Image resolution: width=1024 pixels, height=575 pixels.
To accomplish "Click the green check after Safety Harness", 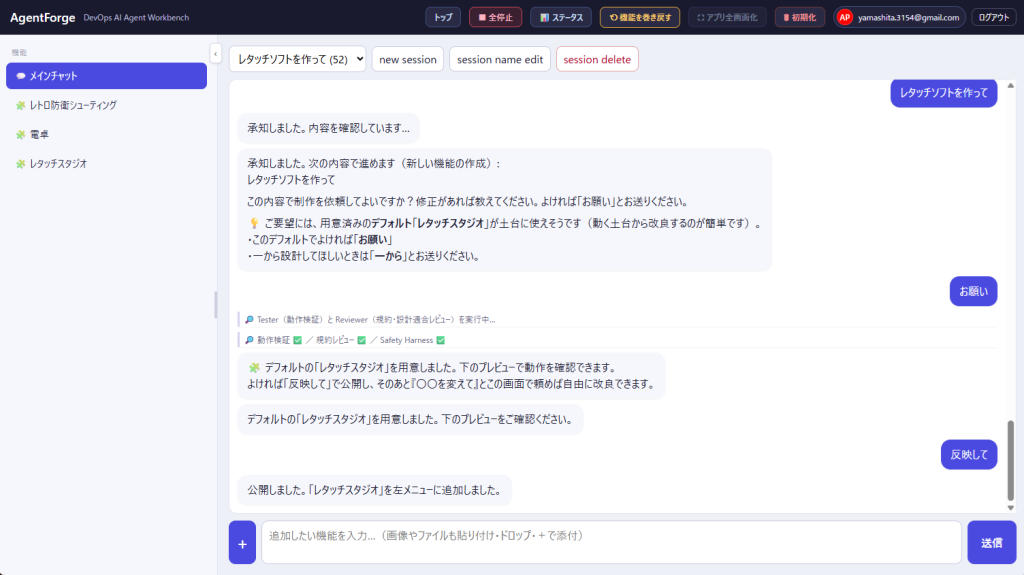I will (441, 340).
